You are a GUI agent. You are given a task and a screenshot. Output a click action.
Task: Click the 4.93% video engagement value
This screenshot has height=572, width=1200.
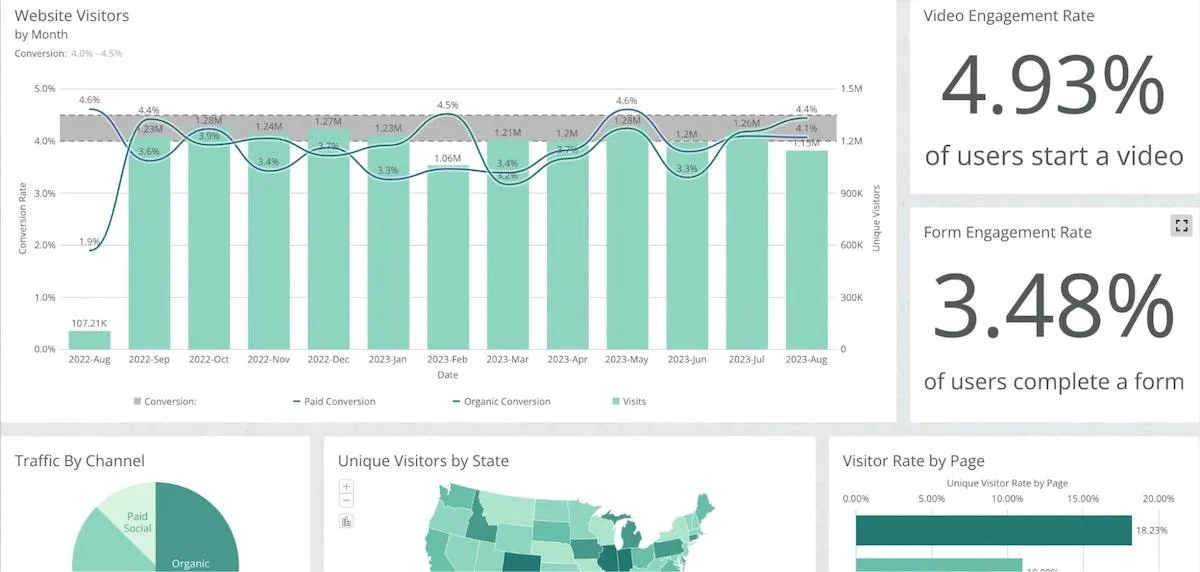pyautogui.click(x=1053, y=86)
